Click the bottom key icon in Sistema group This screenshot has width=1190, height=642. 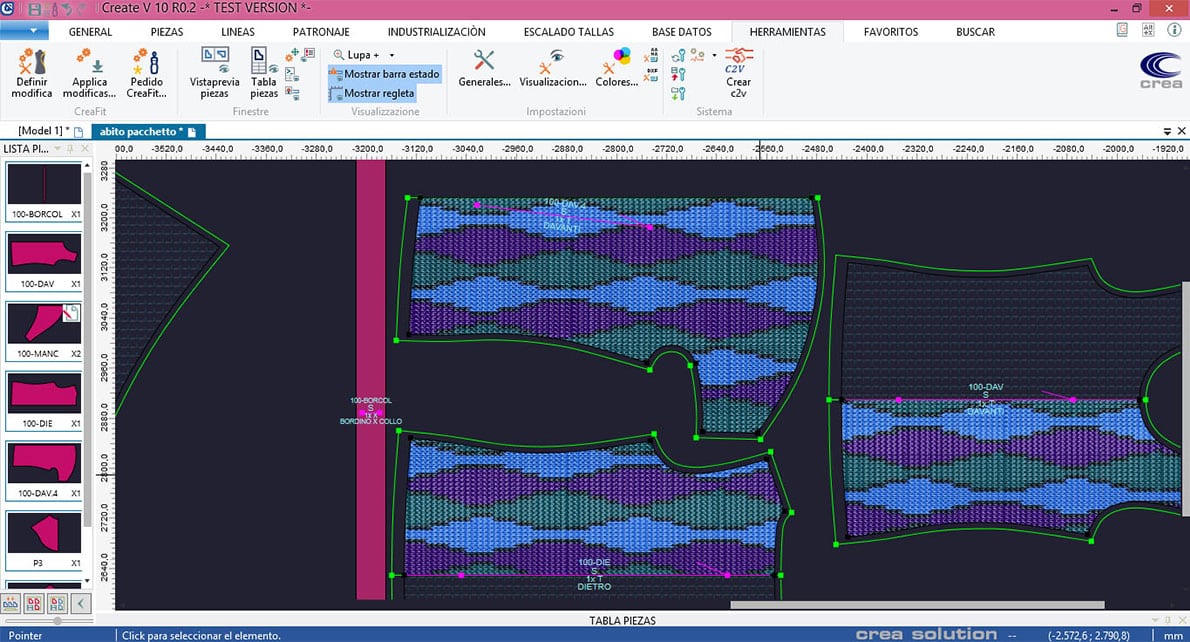coord(678,93)
